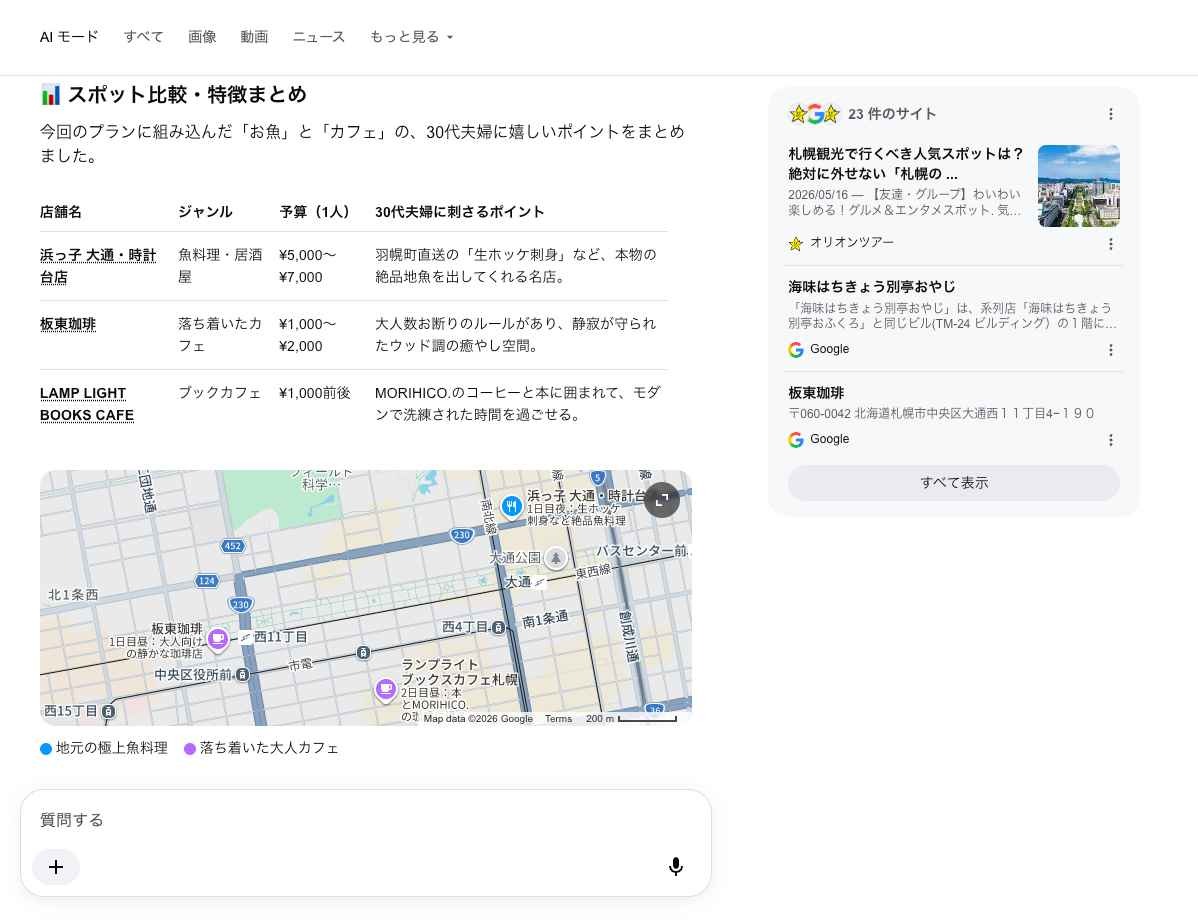Switch to the 動画 tab
Screen dimensions: 1198x920
click(x=254, y=37)
